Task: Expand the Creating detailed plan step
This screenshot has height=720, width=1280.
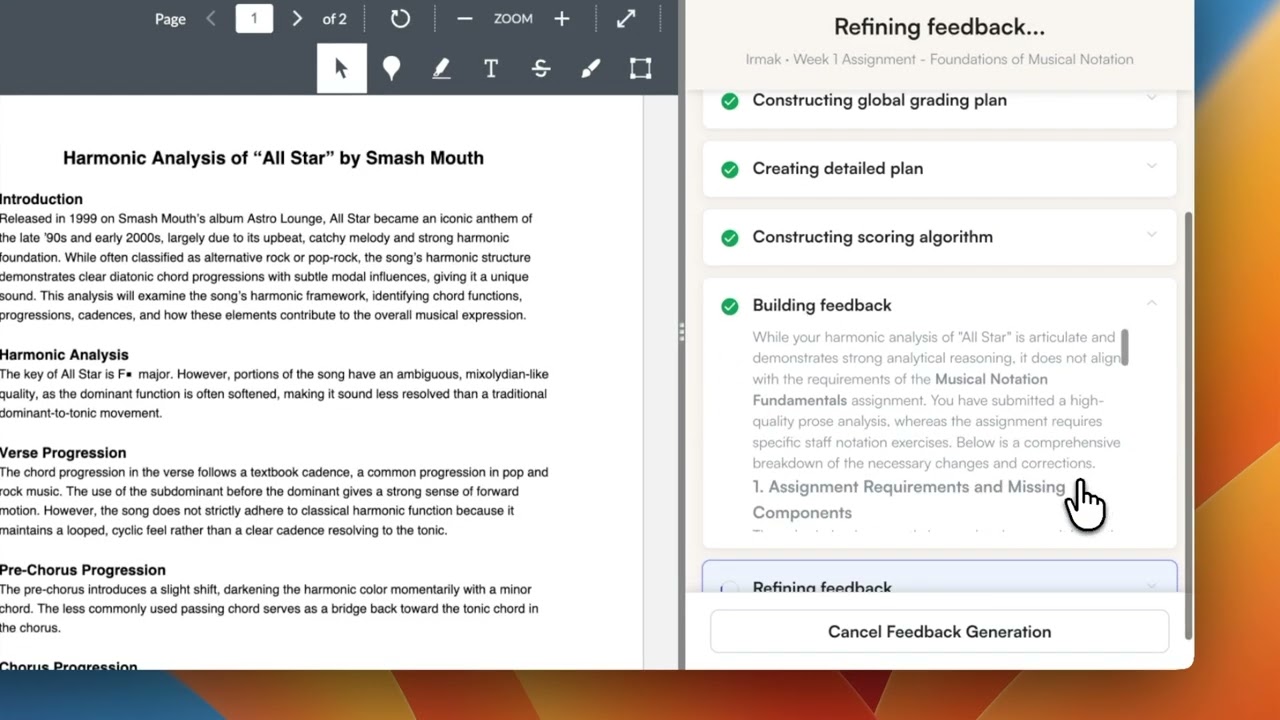Action: (1151, 167)
